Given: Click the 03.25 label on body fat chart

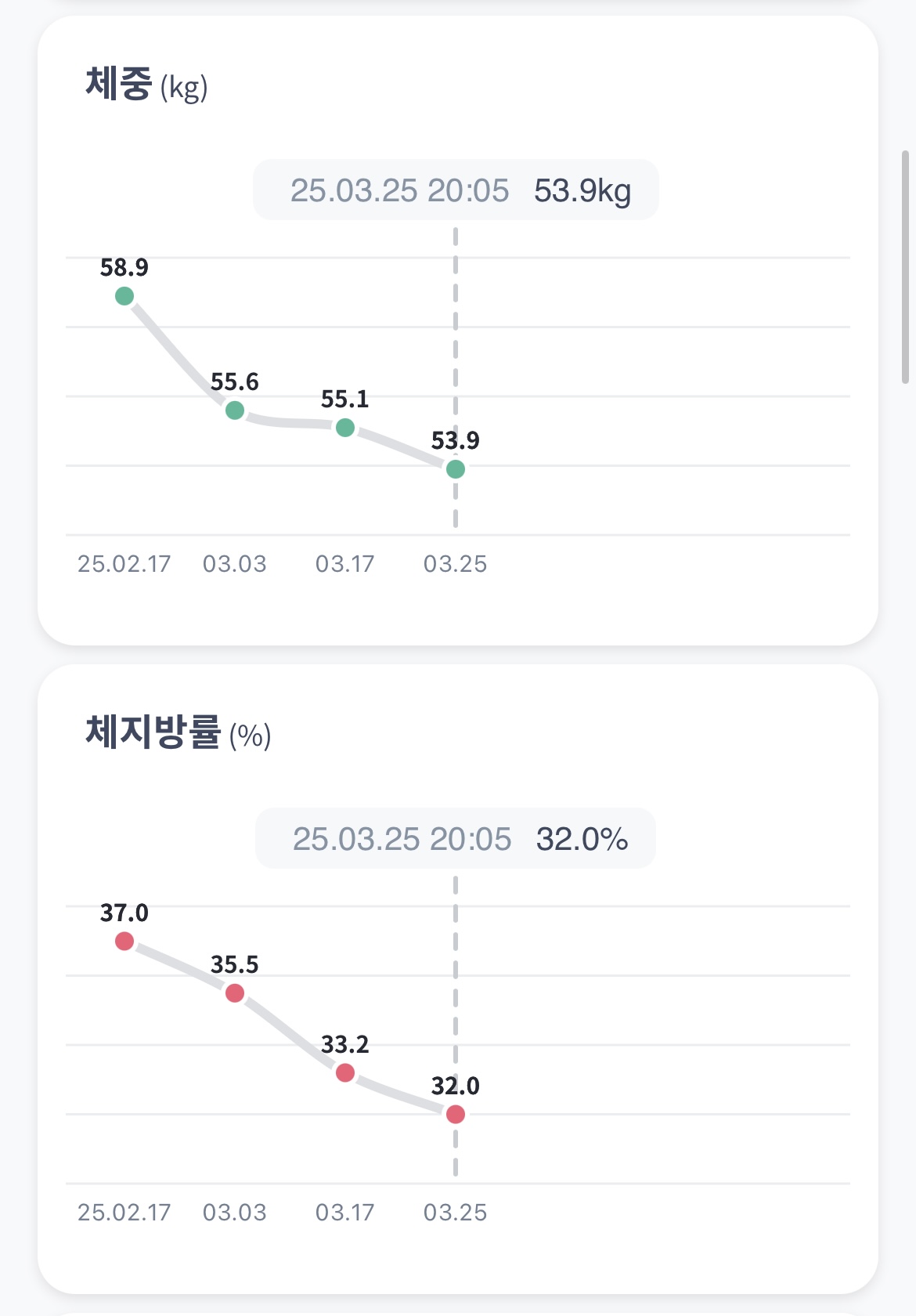Looking at the screenshot, I should (x=456, y=1213).
